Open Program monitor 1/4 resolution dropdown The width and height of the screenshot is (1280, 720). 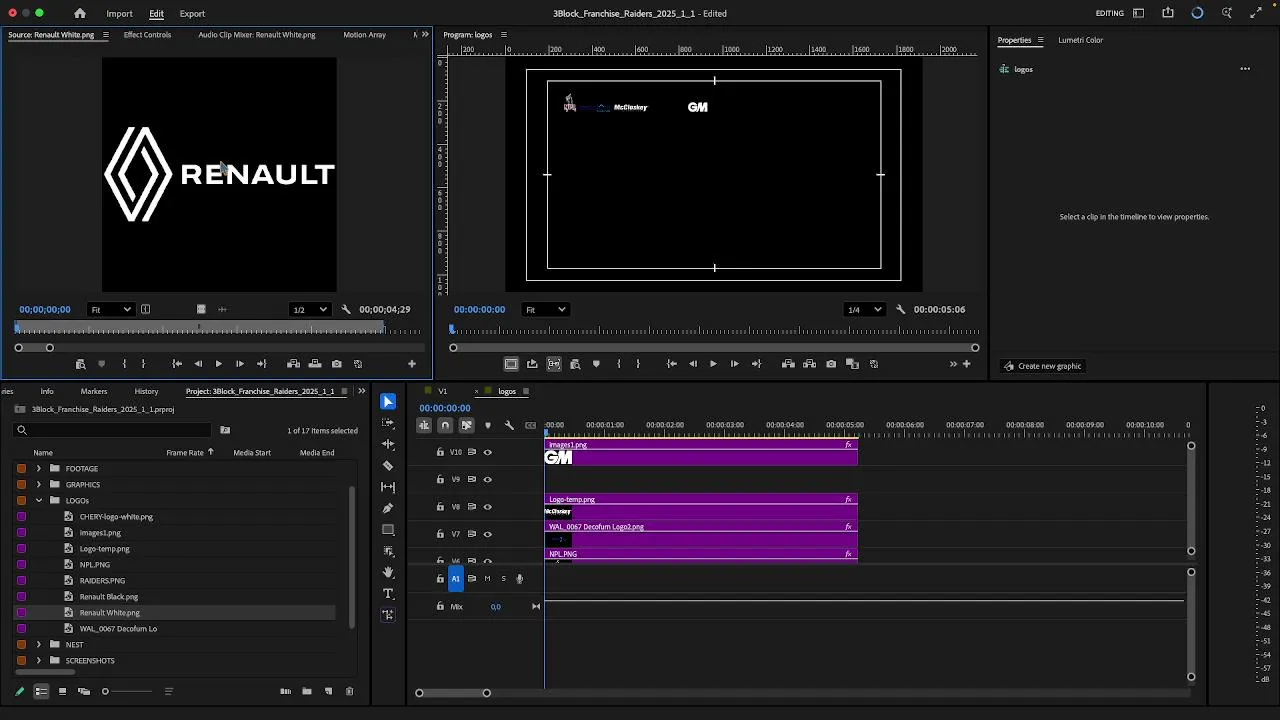tap(865, 309)
